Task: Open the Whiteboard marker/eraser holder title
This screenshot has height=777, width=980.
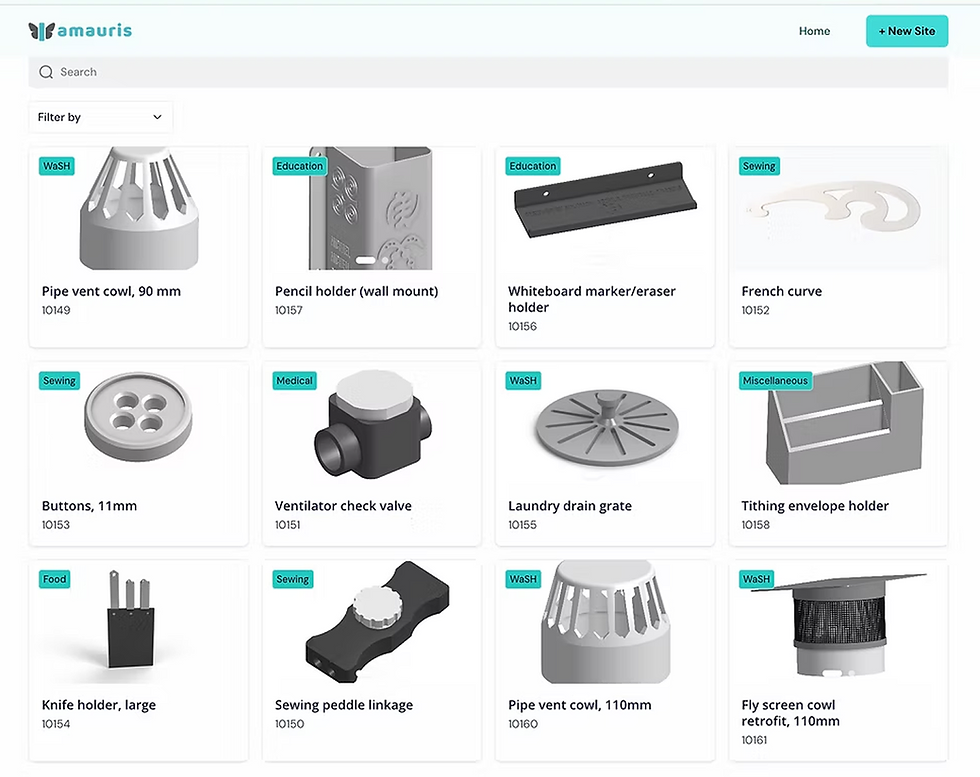Action: (591, 299)
